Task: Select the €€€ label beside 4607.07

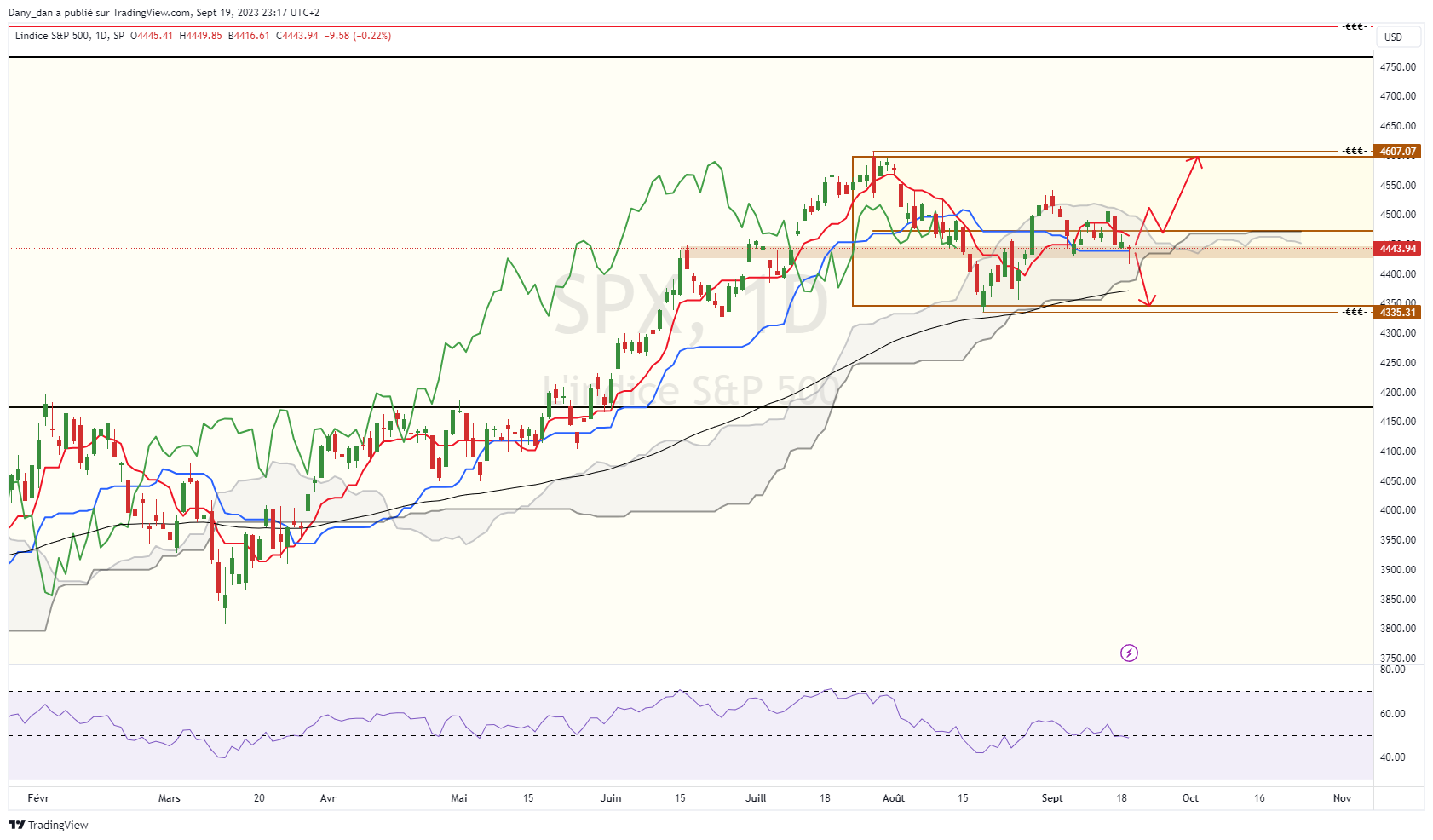Action: [x=1355, y=151]
